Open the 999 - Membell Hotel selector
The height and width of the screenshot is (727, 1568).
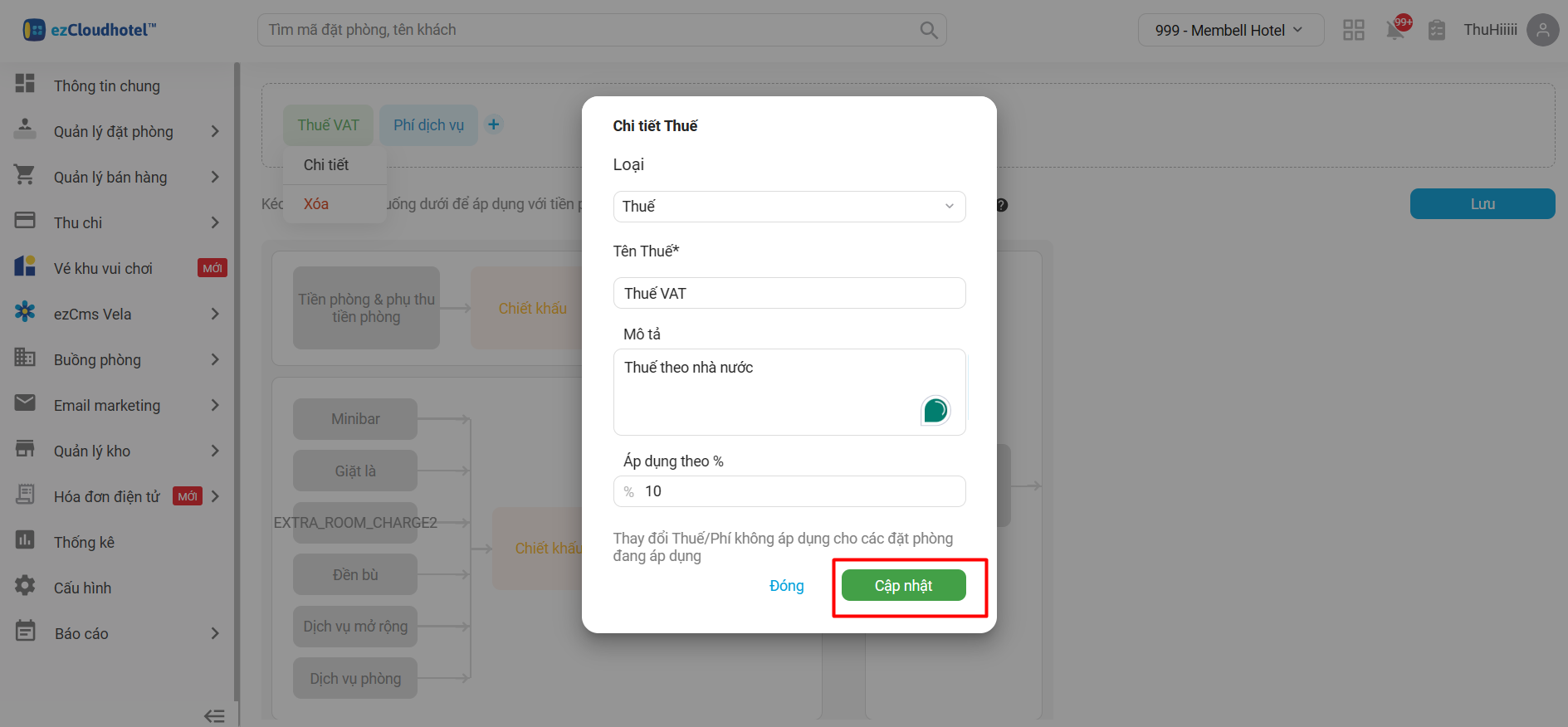1229,31
